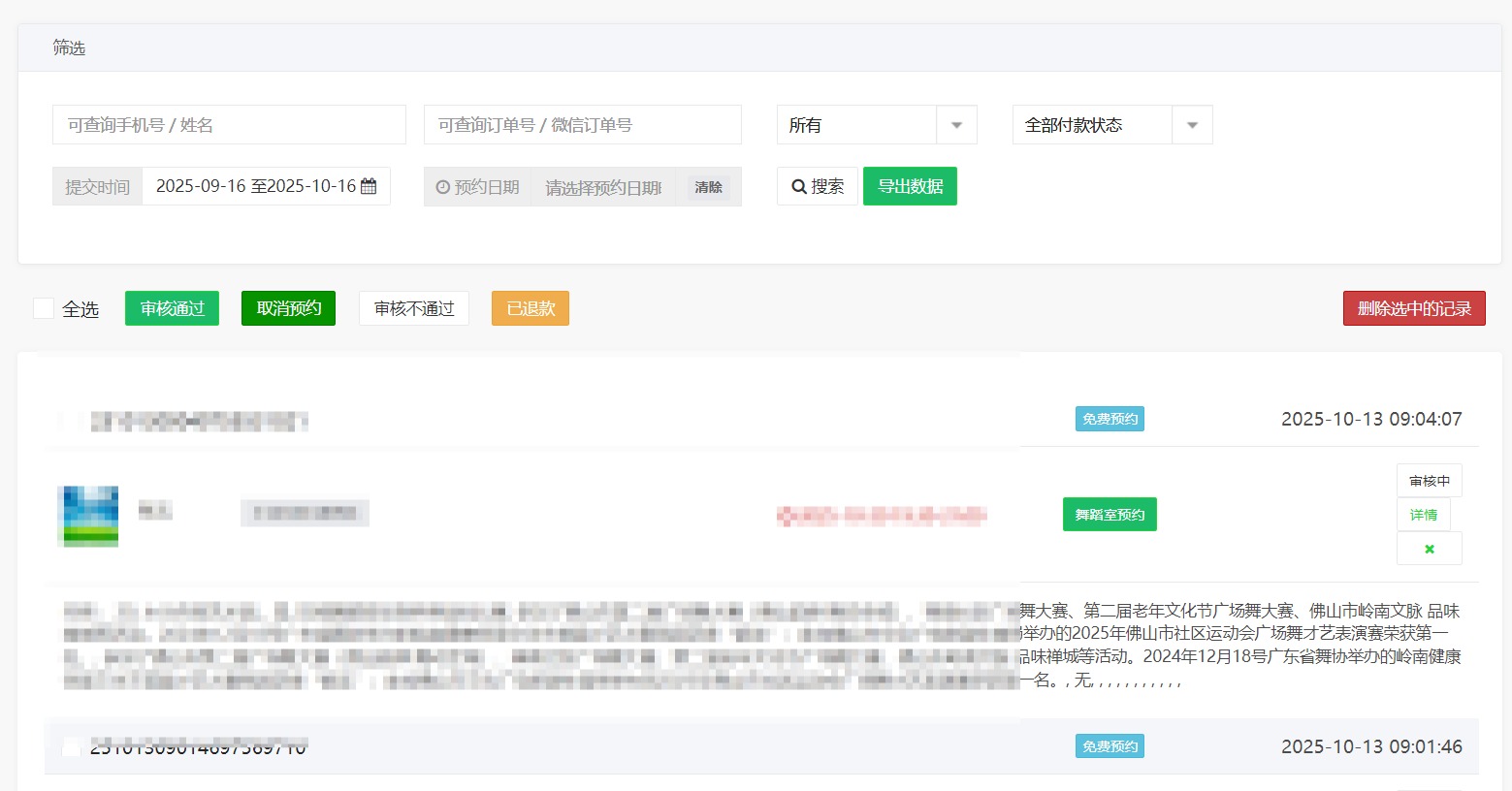
Task: Click the green X icon button
Action: (x=1429, y=549)
